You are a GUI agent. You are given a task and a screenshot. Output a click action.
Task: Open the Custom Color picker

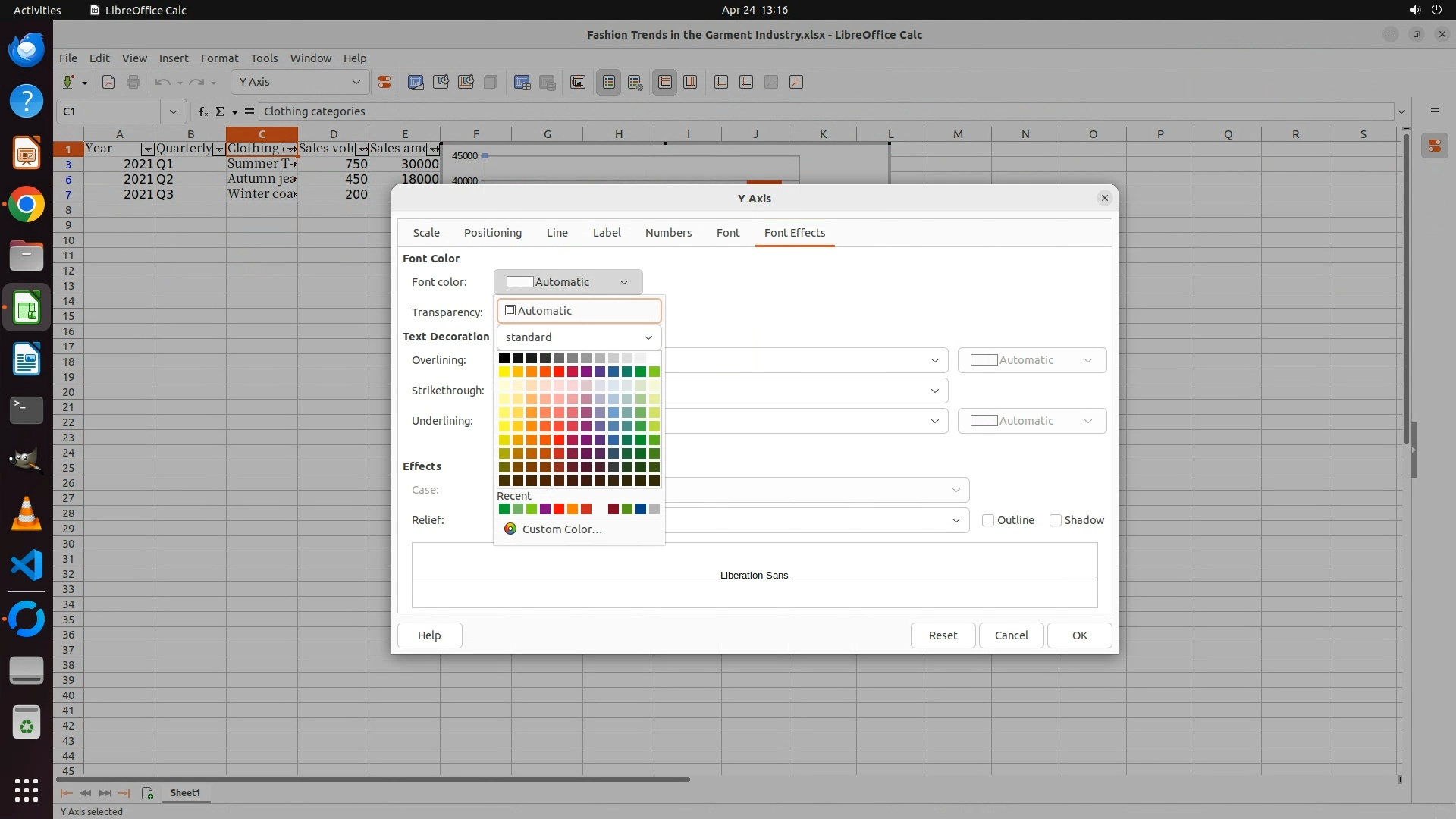pos(561,529)
